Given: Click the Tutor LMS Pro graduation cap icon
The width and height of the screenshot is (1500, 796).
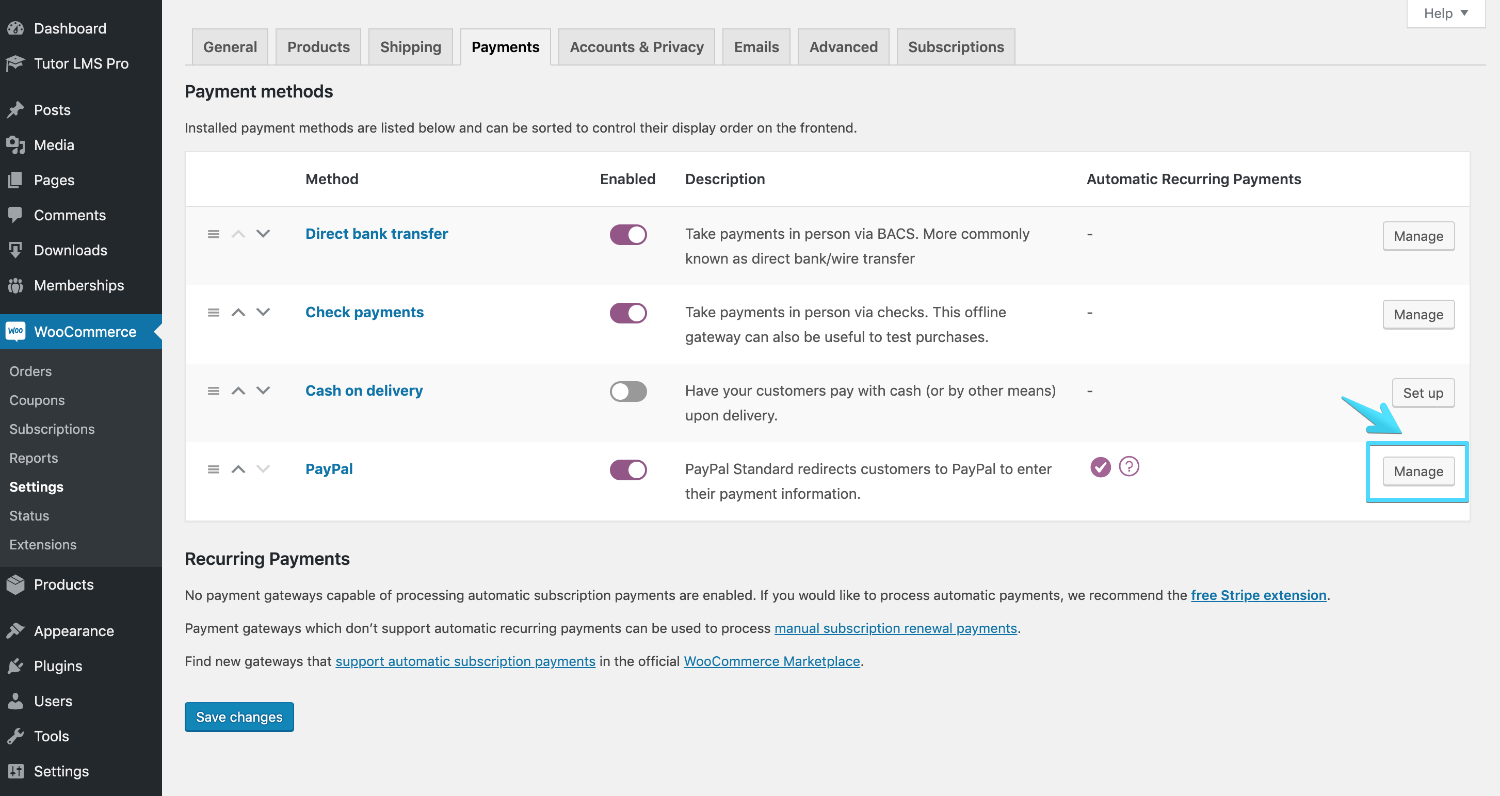Looking at the screenshot, I should tap(15, 63).
